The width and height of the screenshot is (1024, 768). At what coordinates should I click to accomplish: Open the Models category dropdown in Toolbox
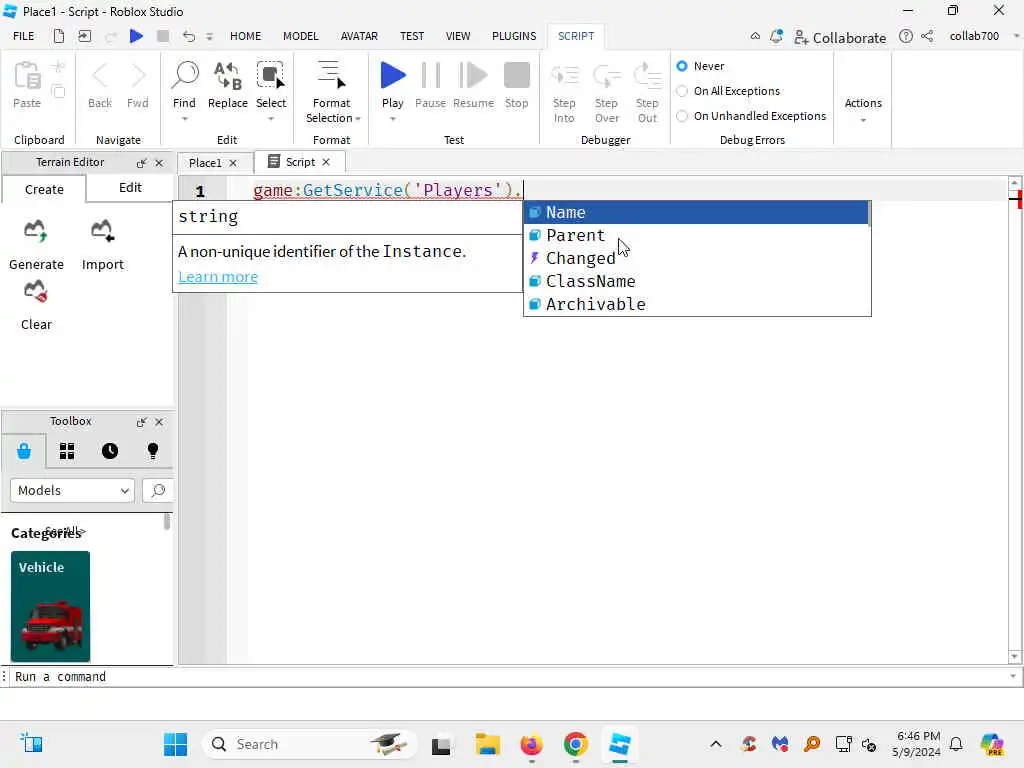[x=72, y=490]
